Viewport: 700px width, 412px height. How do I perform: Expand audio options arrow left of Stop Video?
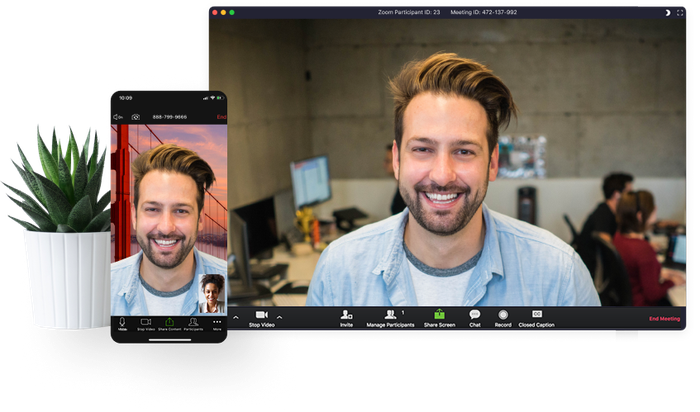(x=236, y=317)
